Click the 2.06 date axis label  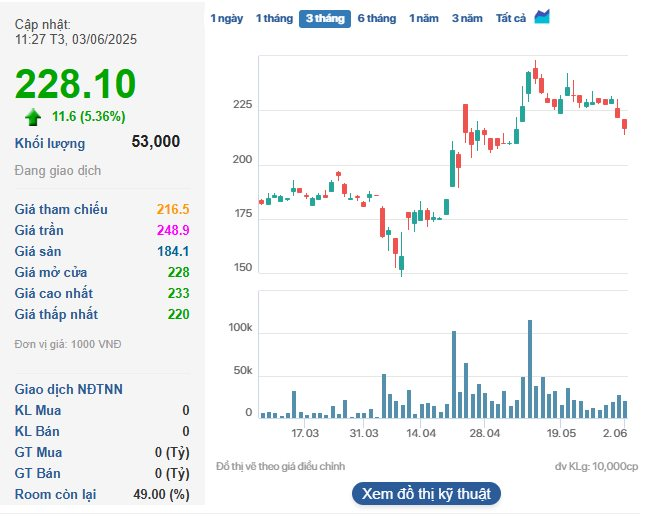tap(614, 433)
